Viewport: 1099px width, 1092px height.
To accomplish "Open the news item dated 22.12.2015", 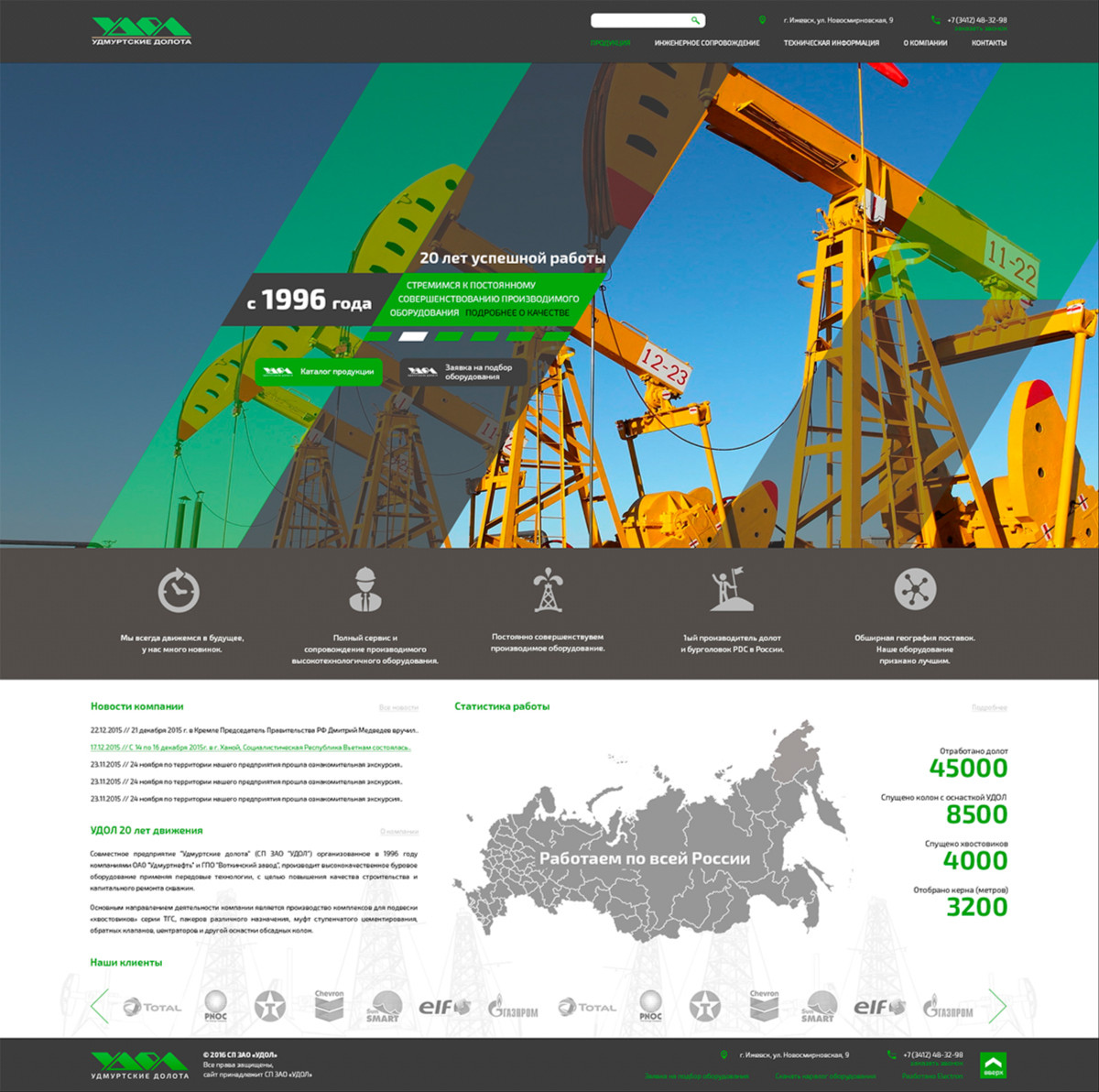I will 255,731.
